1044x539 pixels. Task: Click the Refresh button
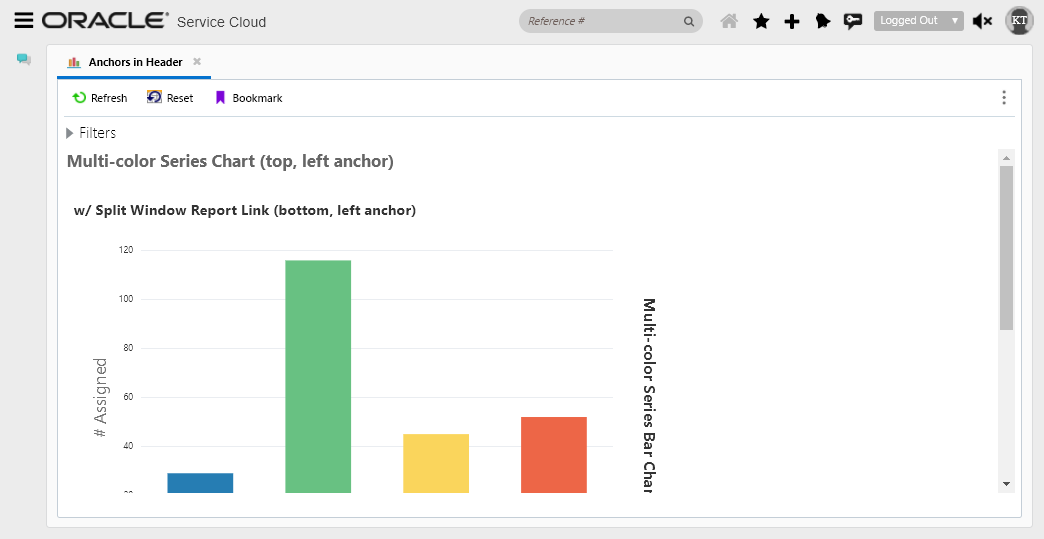pos(100,98)
